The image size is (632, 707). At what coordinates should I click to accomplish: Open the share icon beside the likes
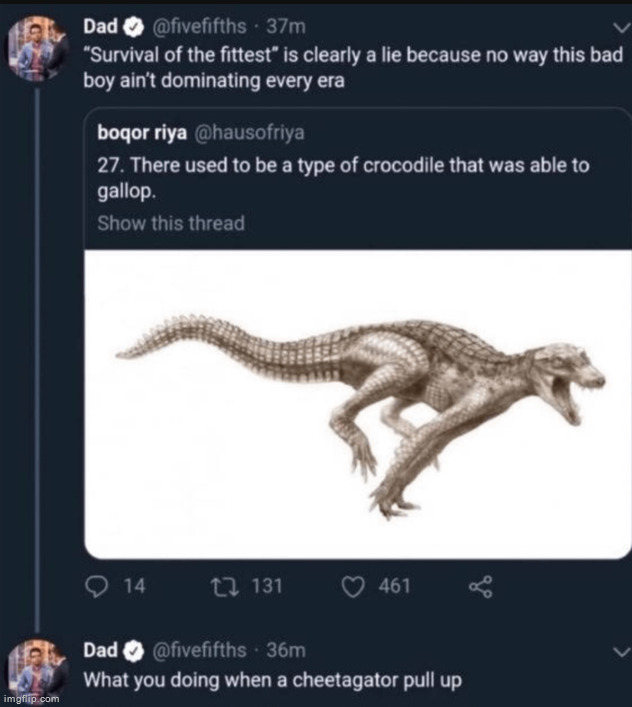(481, 587)
